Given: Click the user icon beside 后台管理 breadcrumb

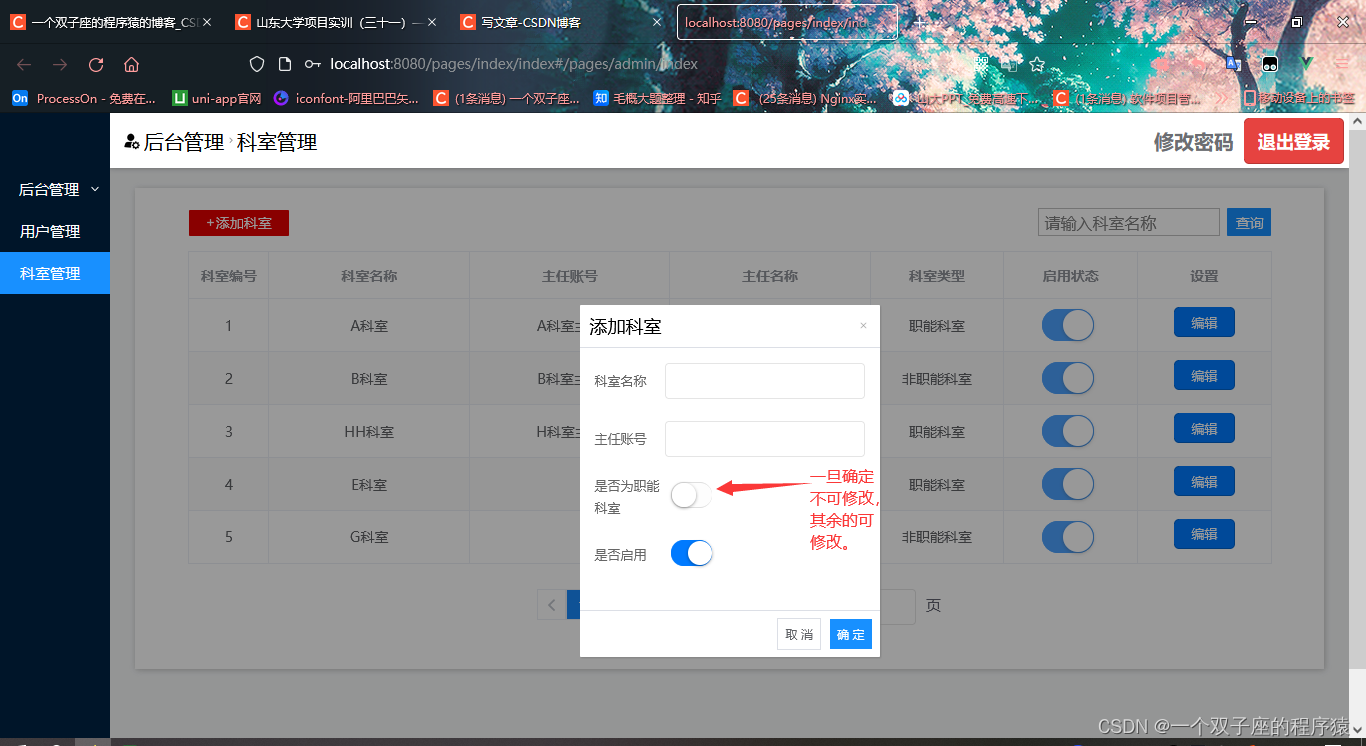Looking at the screenshot, I should click(131, 142).
